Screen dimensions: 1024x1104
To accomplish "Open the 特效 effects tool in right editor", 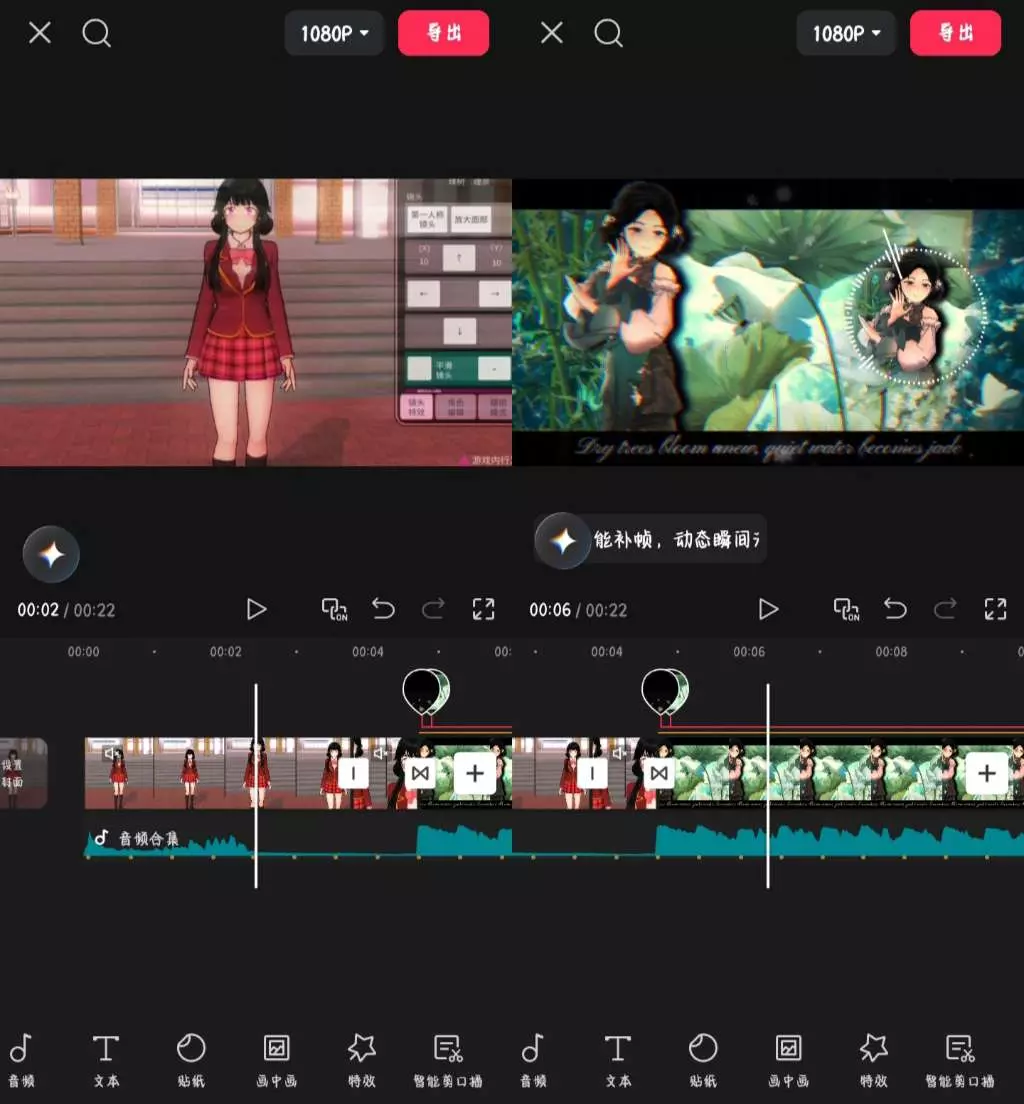I will (874, 1060).
